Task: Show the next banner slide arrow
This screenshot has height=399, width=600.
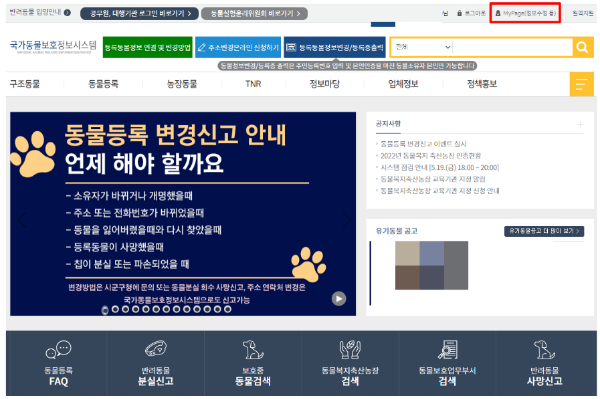Action: pyautogui.click(x=347, y=220)
